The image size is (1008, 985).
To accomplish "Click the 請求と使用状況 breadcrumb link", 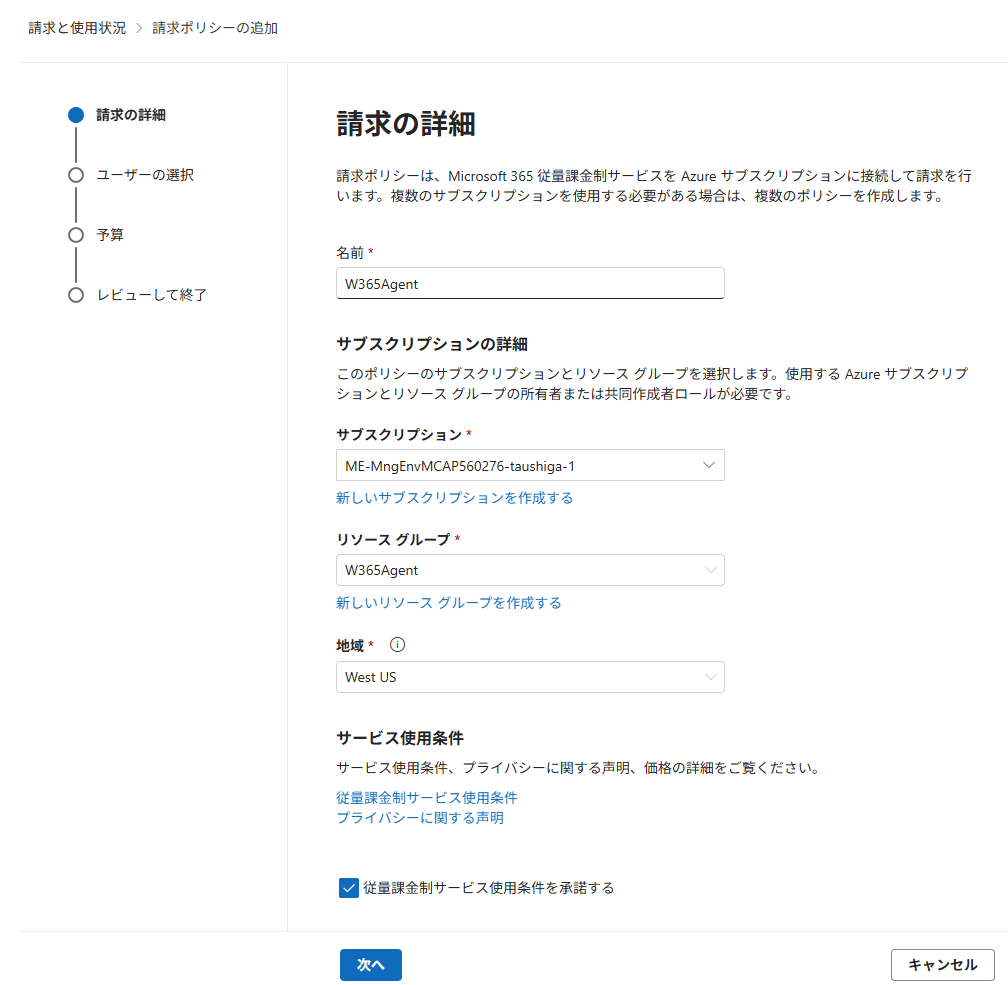I will point(77,28).
